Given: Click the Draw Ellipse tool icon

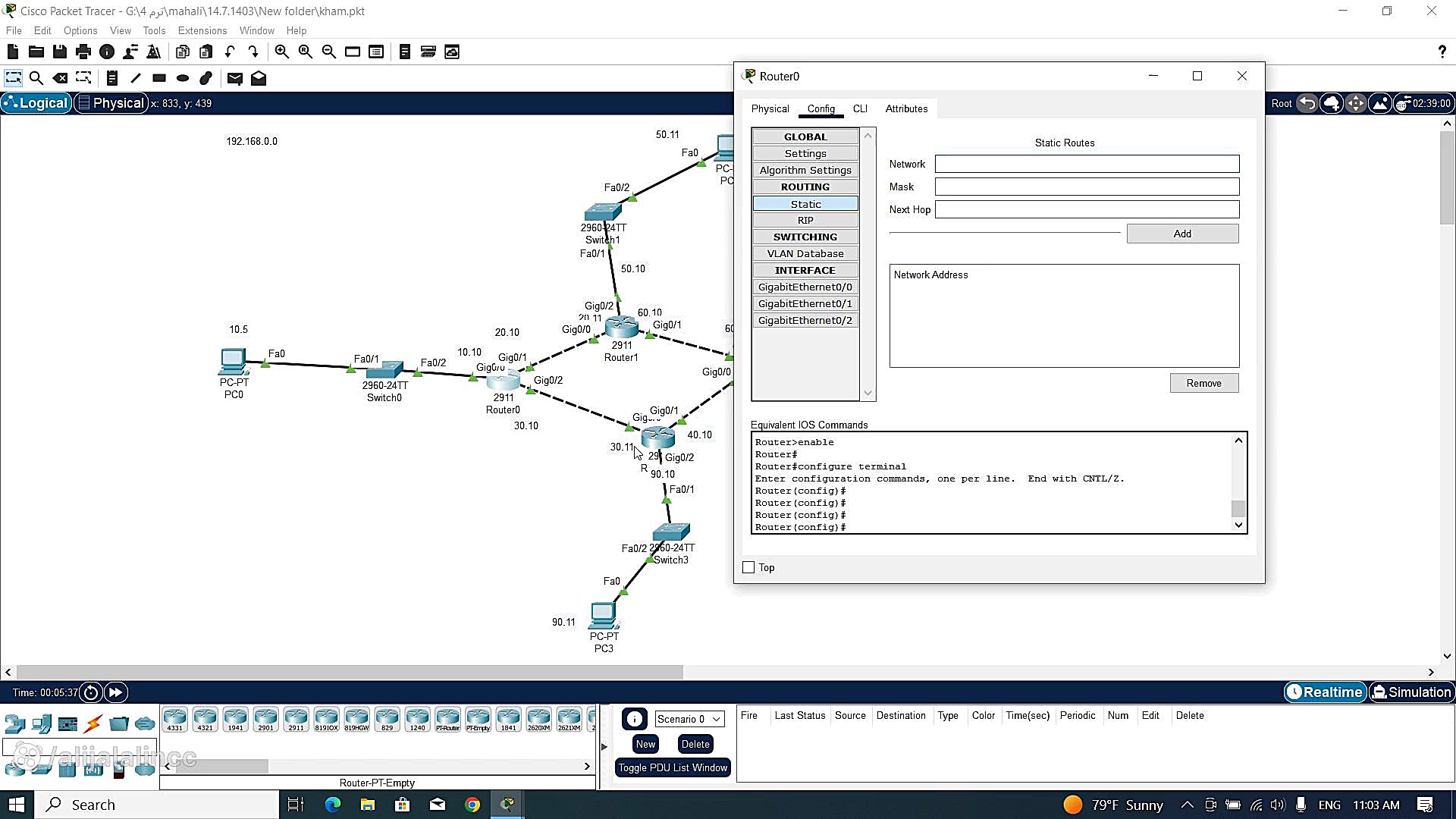Looking at the screenshot, I should [183, 78].
